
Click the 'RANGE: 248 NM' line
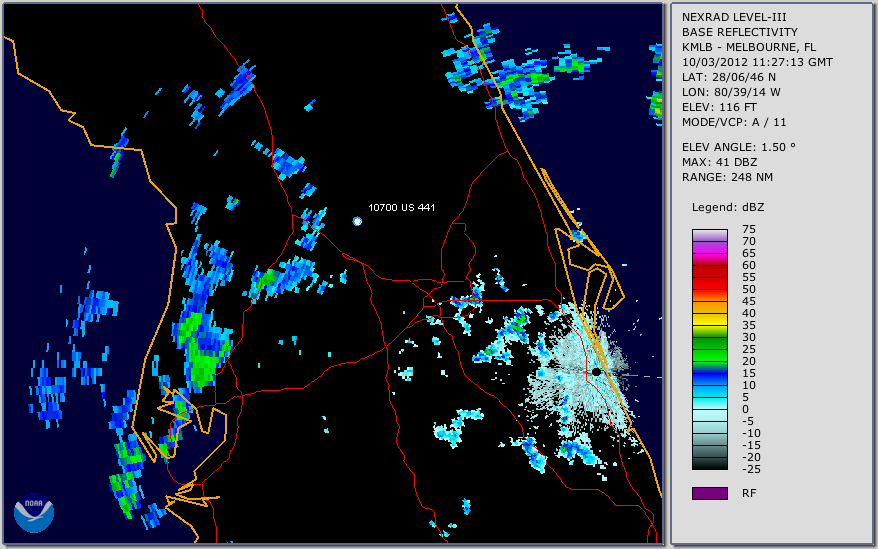[x=727, y=178]
